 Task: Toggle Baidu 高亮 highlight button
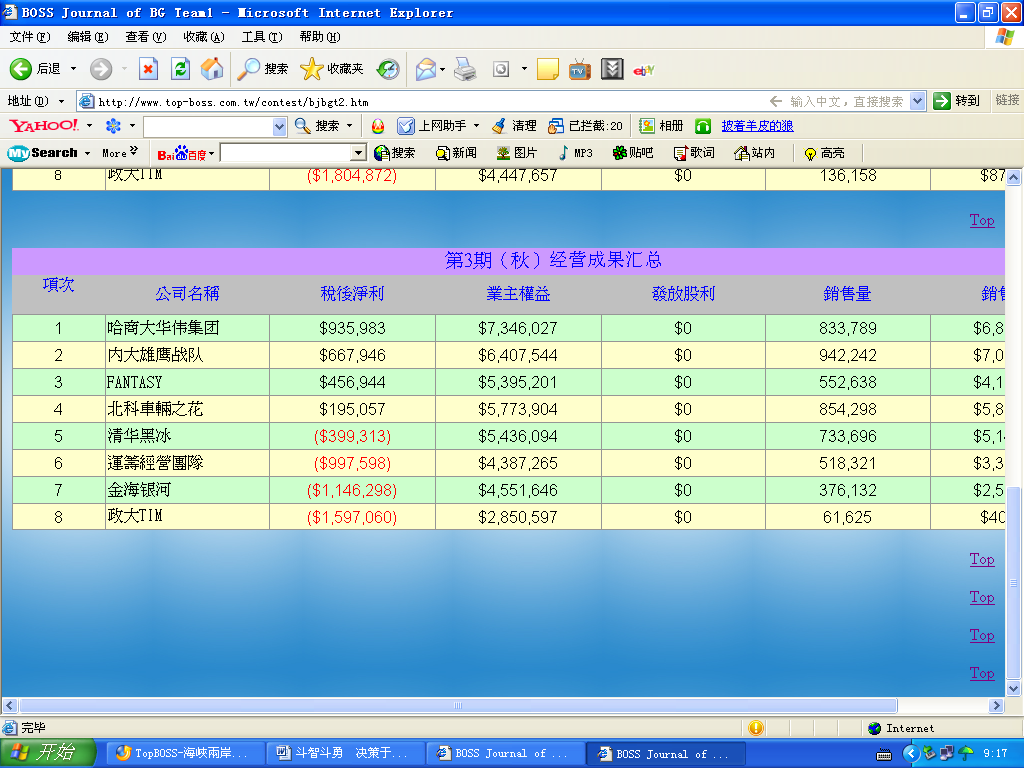(x=824, y=153)
